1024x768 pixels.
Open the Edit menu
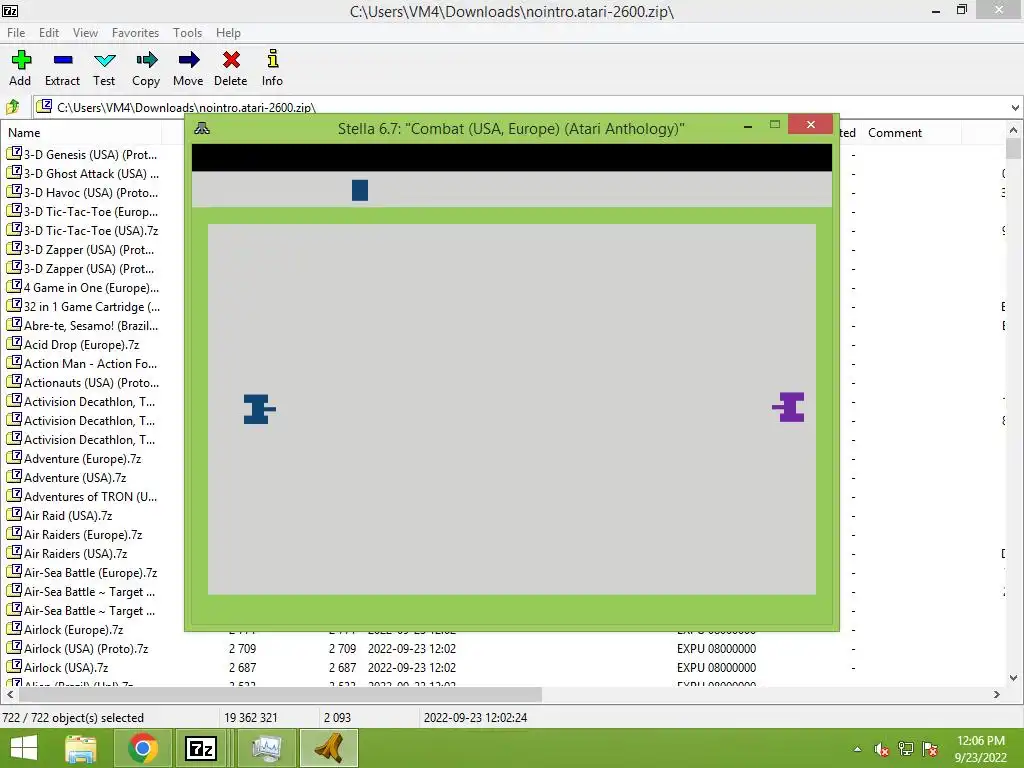[x=49, y=33]
